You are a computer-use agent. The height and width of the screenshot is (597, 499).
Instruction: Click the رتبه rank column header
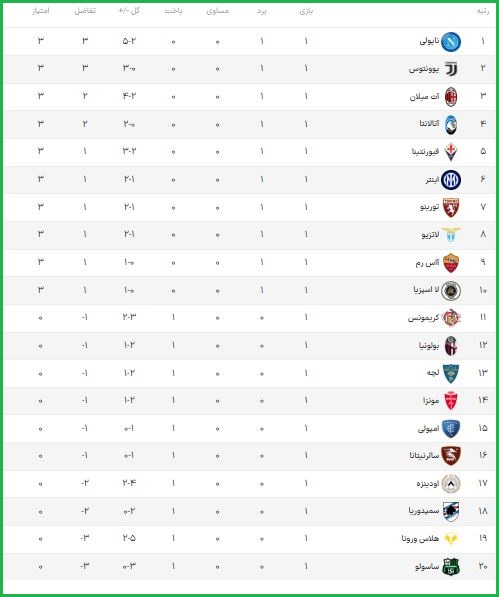[483, 11]
